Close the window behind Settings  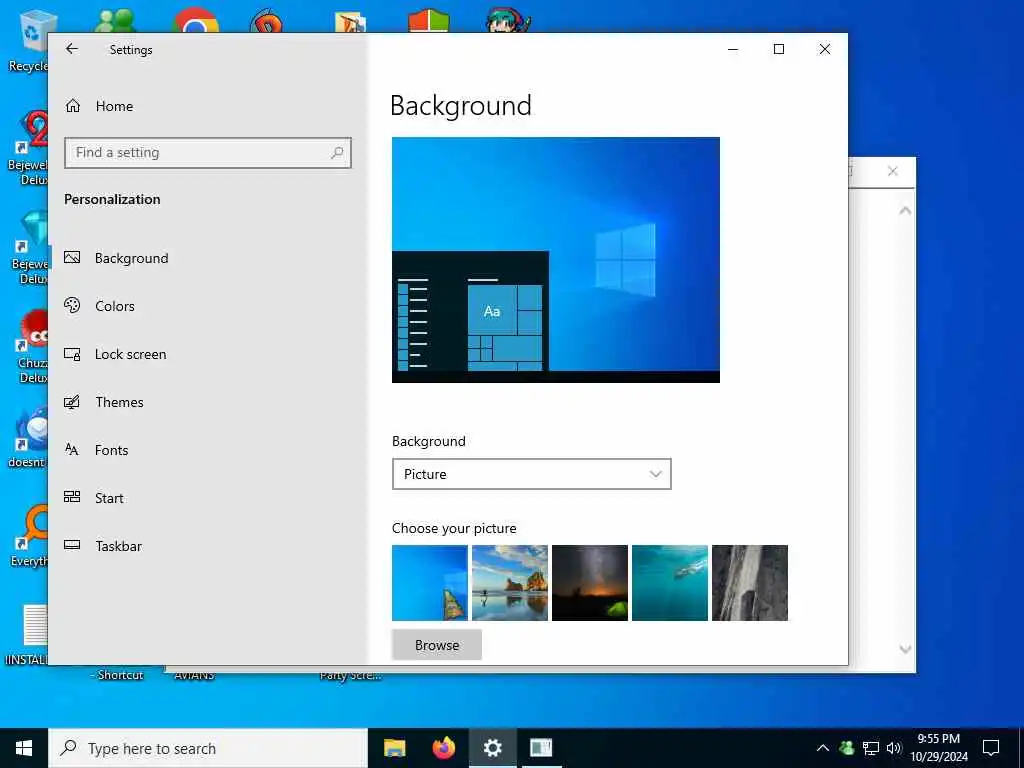[x=893, y=171]
